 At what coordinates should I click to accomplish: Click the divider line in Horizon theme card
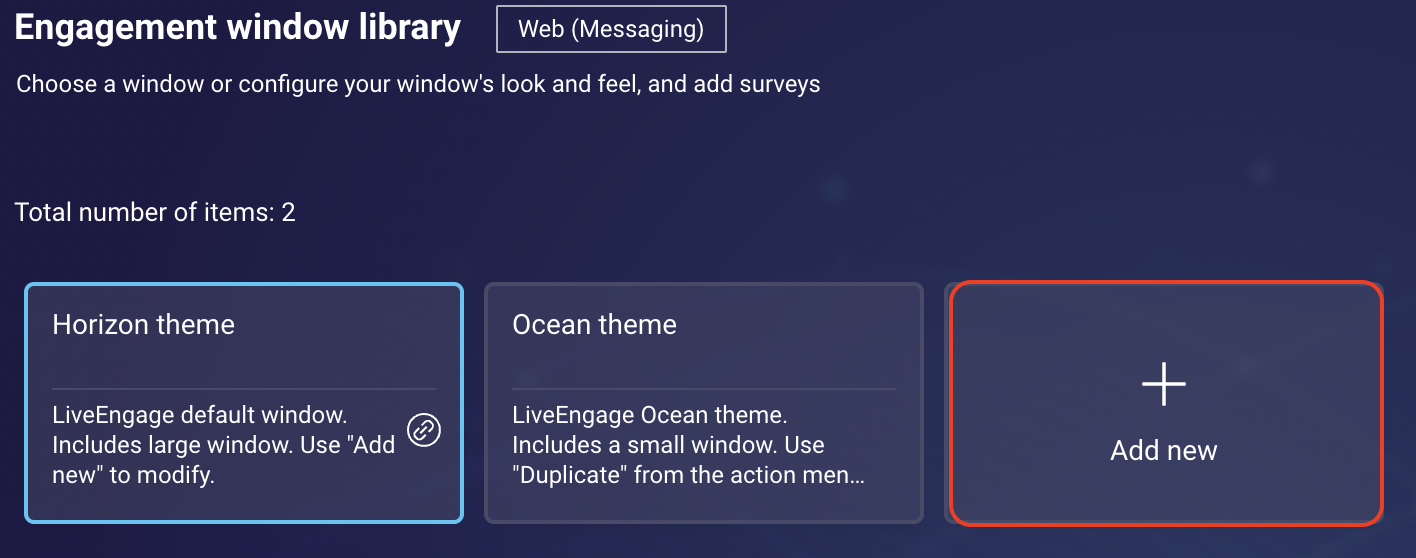tap(244, 388)
